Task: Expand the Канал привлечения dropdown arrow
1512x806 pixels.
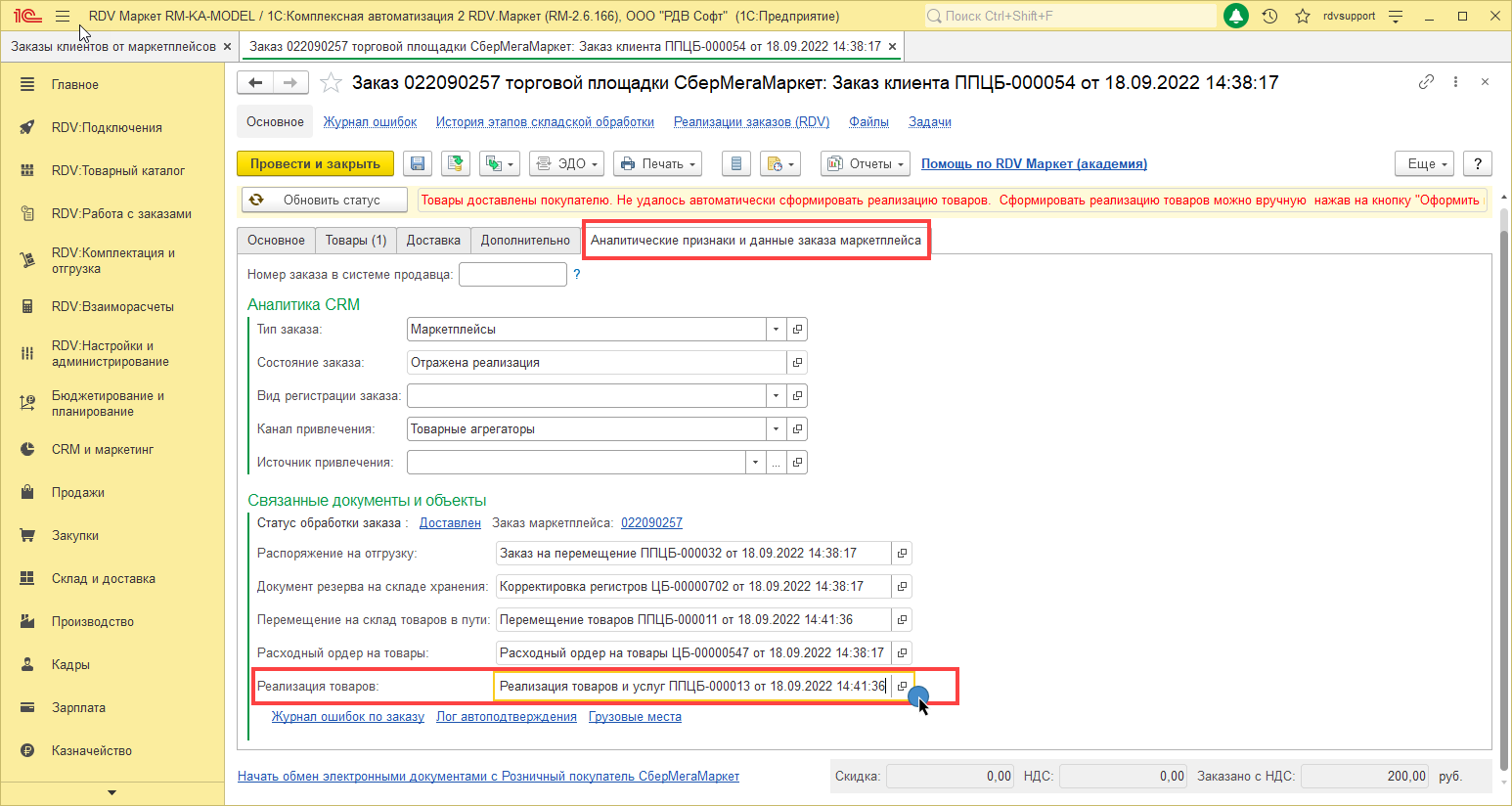Action: click(x=776, y=429)
